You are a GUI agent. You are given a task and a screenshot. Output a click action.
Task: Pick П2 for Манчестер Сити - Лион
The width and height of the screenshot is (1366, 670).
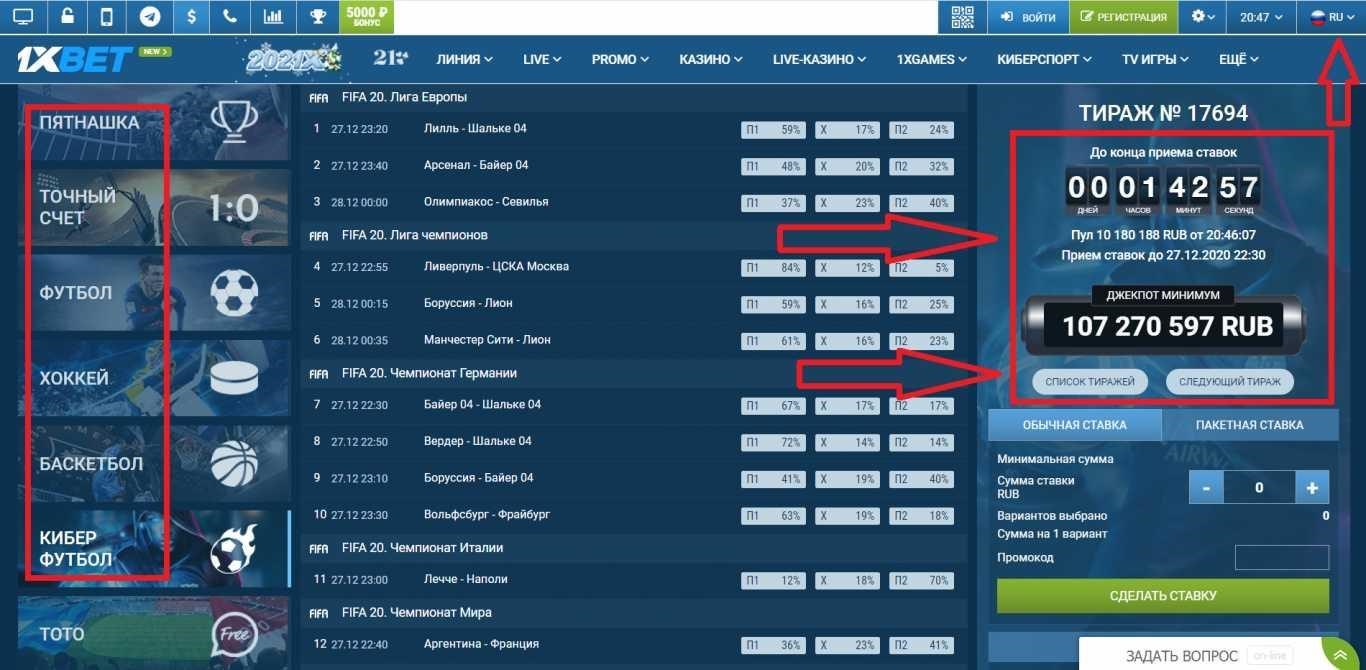point(921,341)
